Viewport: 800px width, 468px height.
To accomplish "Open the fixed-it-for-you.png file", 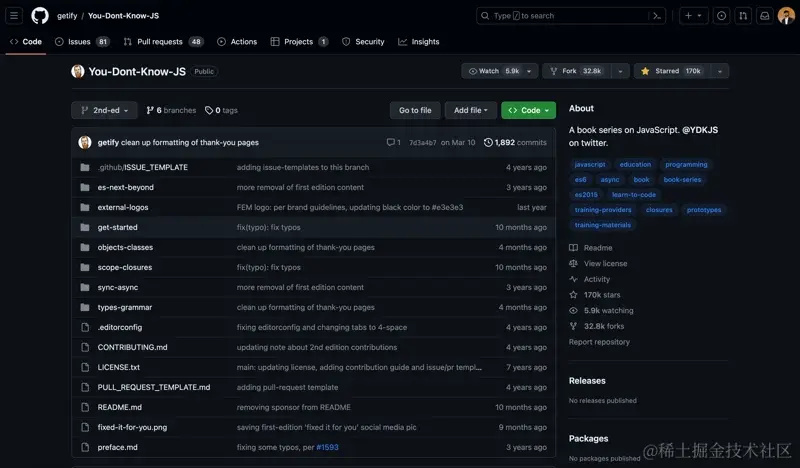I will tap(132, 427).
